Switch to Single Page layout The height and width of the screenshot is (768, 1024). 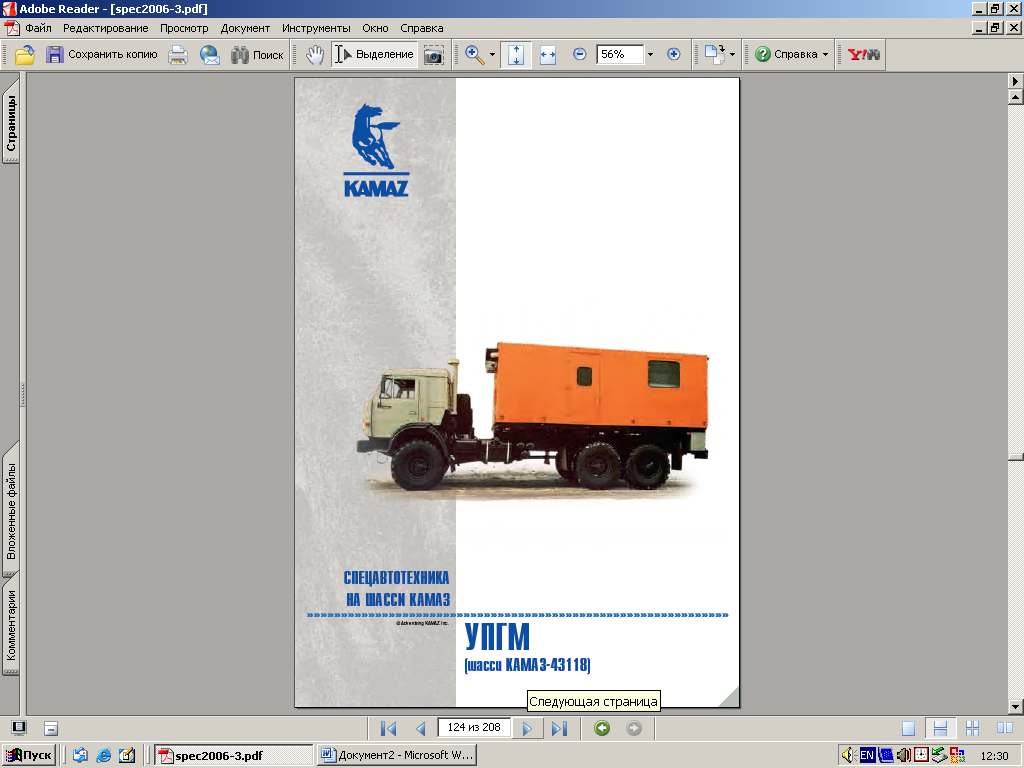[908, 728]
